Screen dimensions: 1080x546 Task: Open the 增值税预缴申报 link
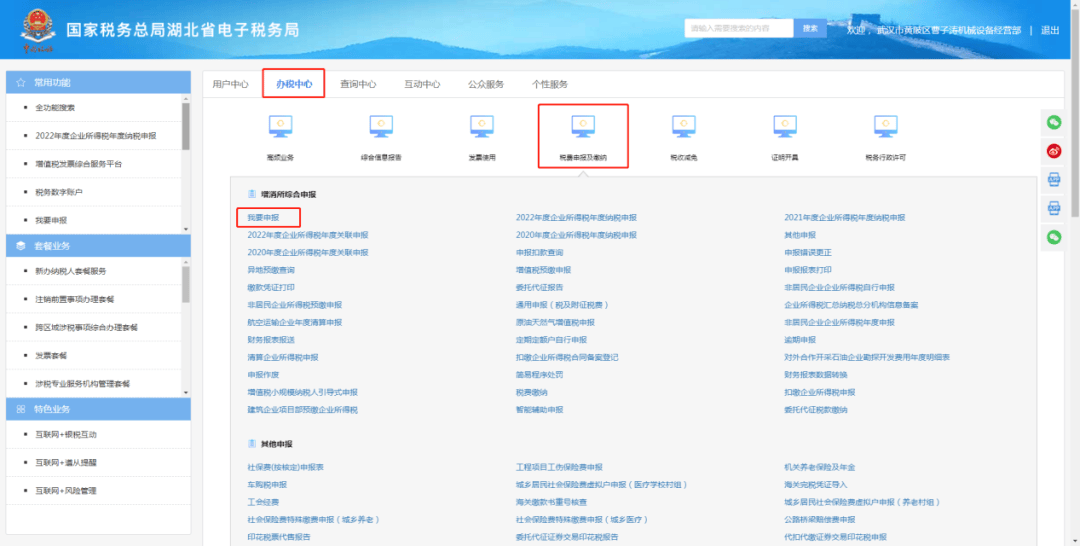(543, 270)
